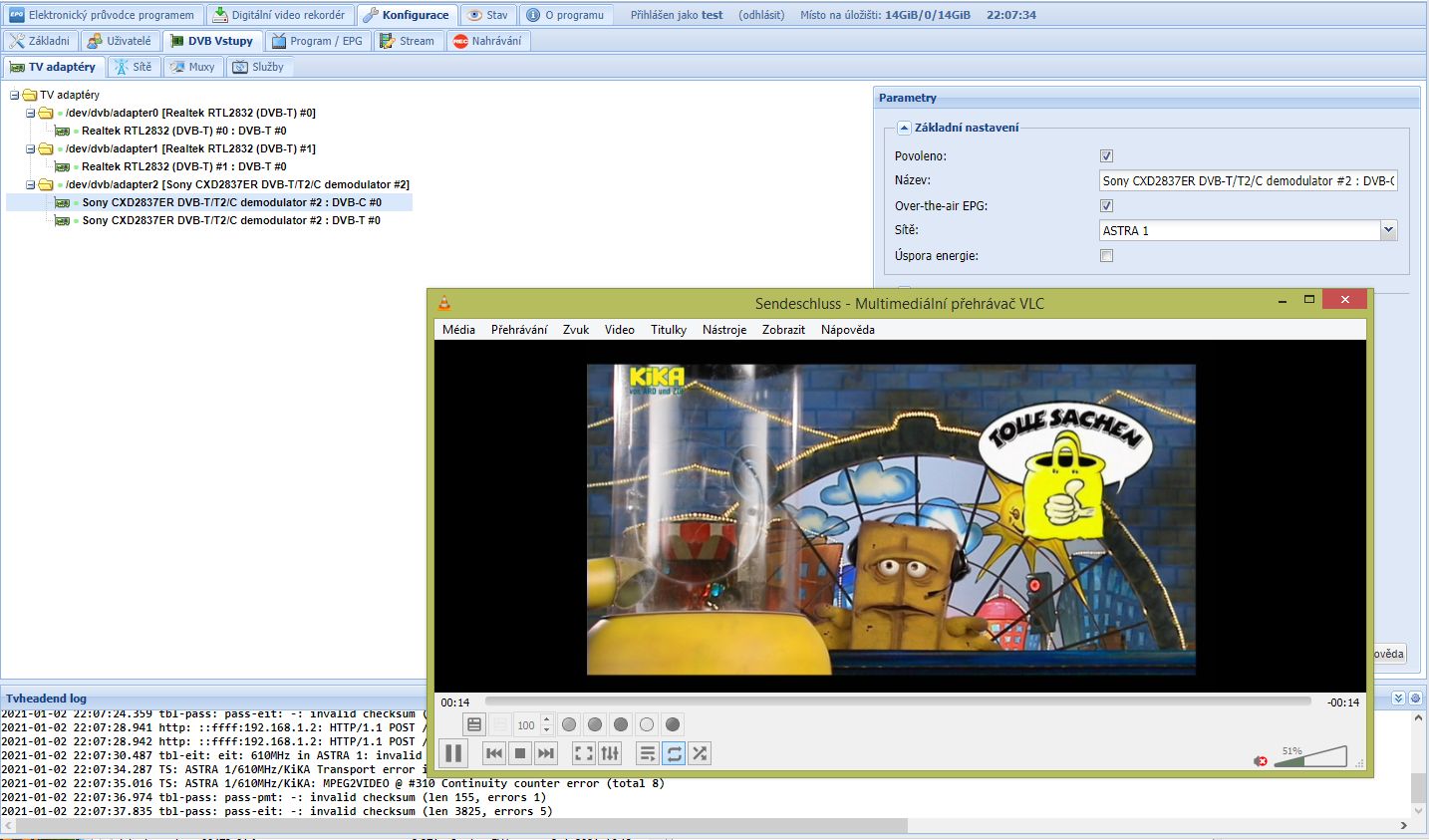Switch to Uživatelé tab
This screenshot has height=840, width=1429.
coord(119,41)
